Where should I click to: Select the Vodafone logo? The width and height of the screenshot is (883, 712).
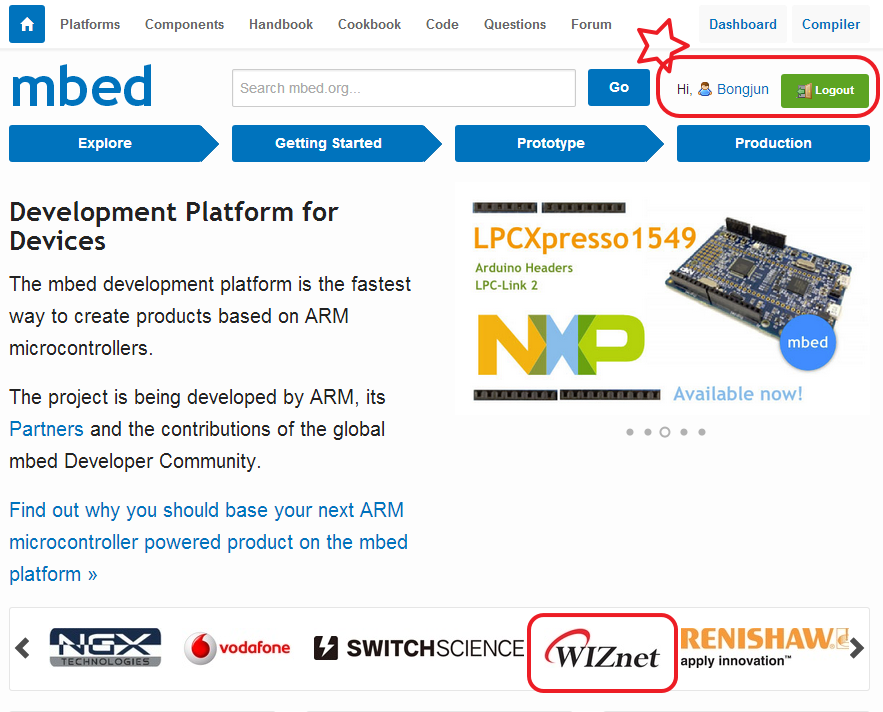[237, 647]
